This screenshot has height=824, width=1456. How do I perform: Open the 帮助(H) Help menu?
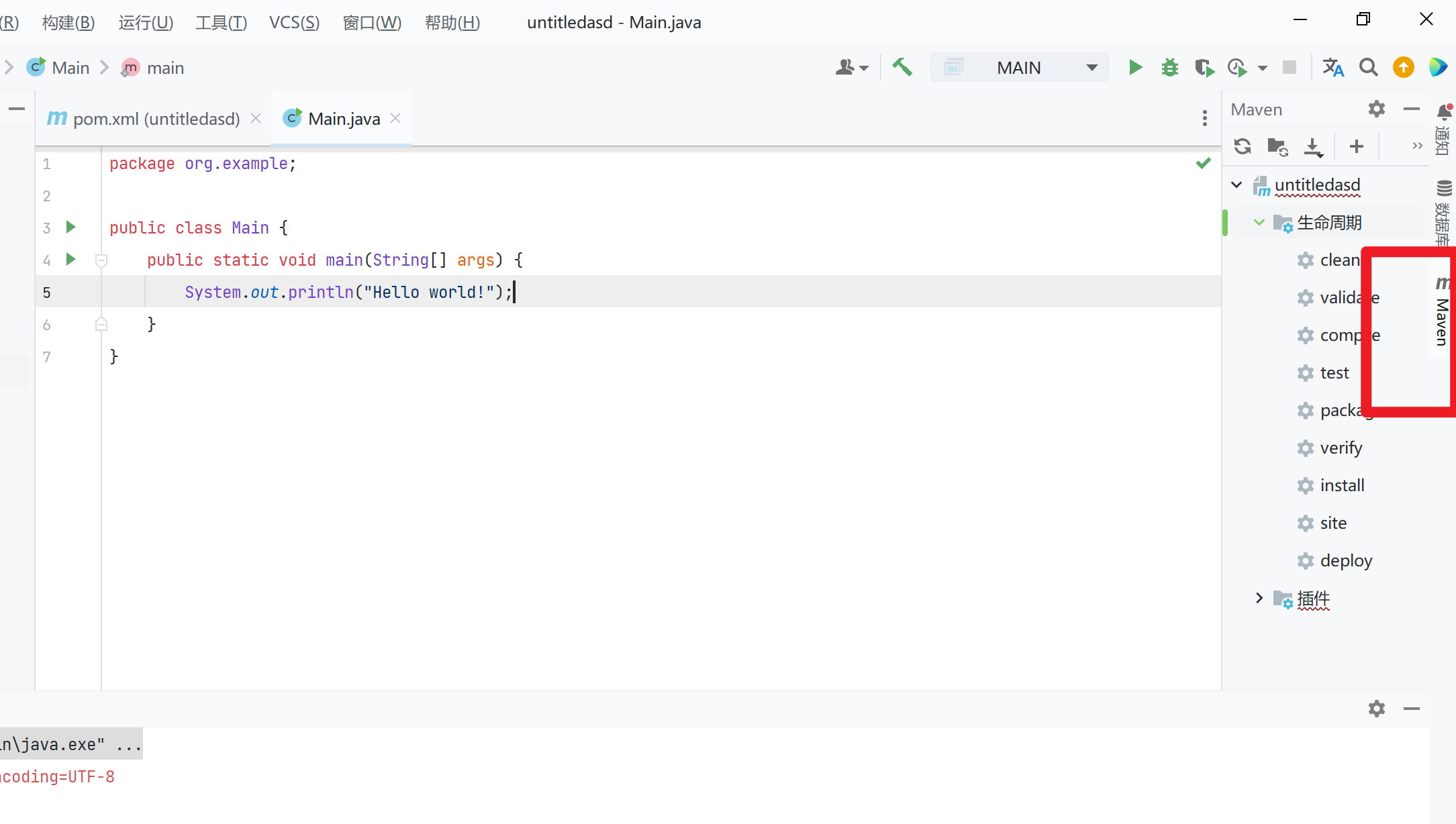pos(453,23)
